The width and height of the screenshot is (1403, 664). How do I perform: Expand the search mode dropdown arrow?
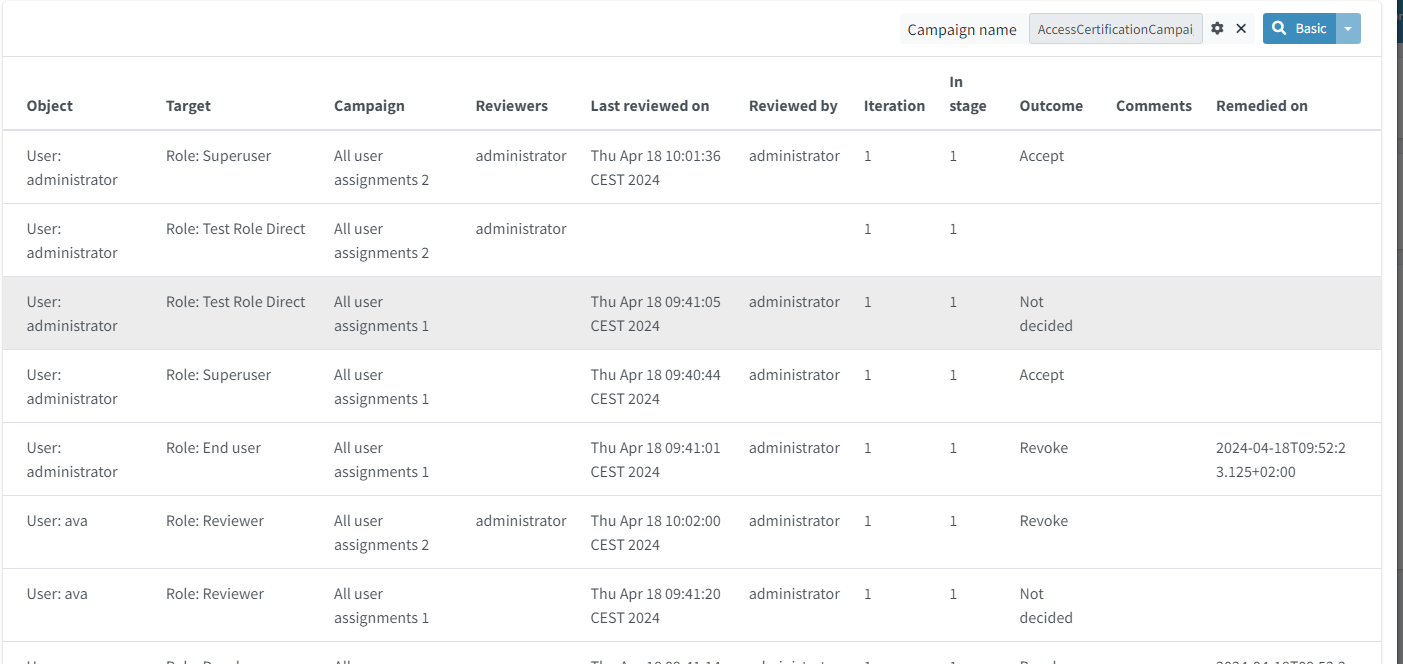click(x=1348, y=29)
